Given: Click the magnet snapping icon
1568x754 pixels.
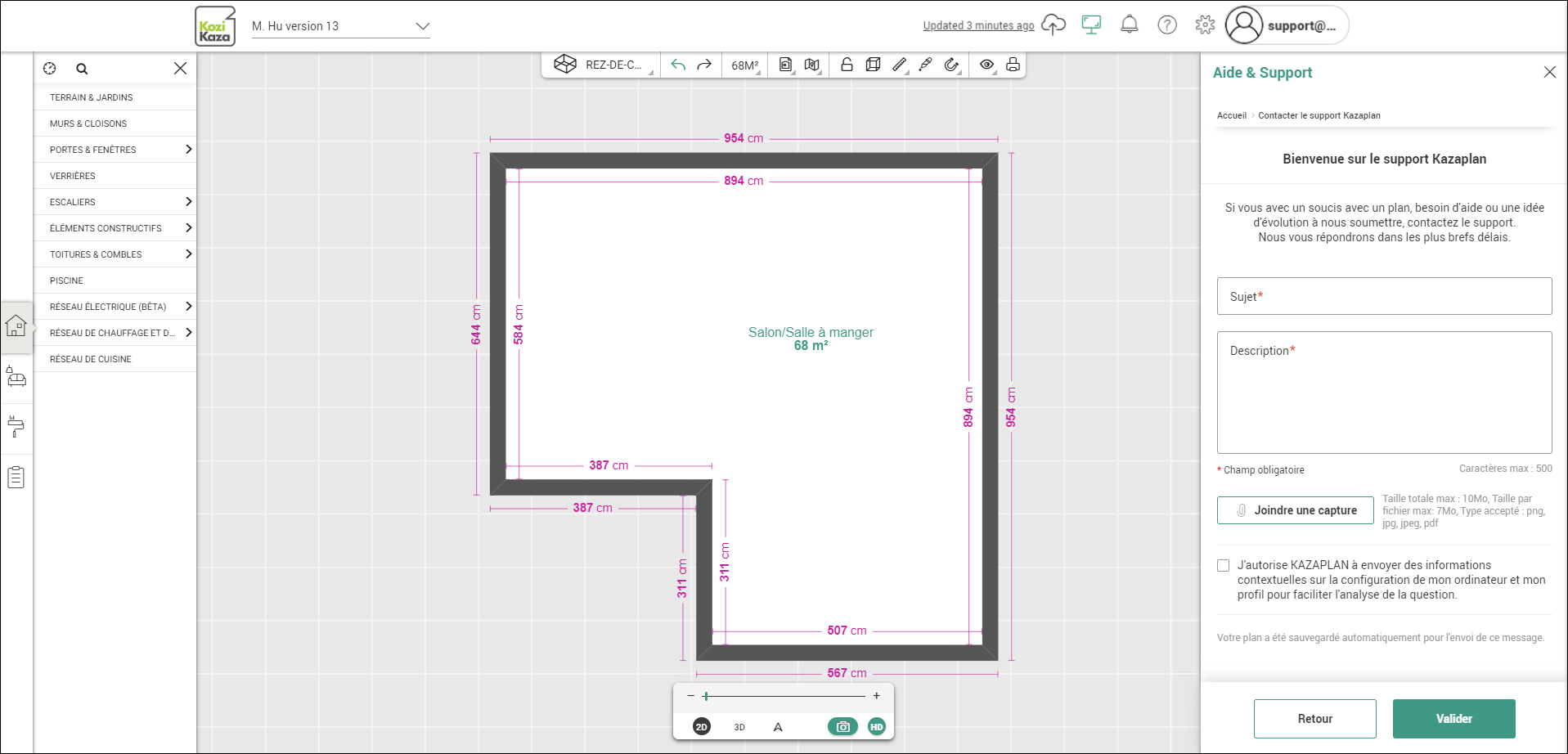Looking at the screenshot, I should 951,65.
